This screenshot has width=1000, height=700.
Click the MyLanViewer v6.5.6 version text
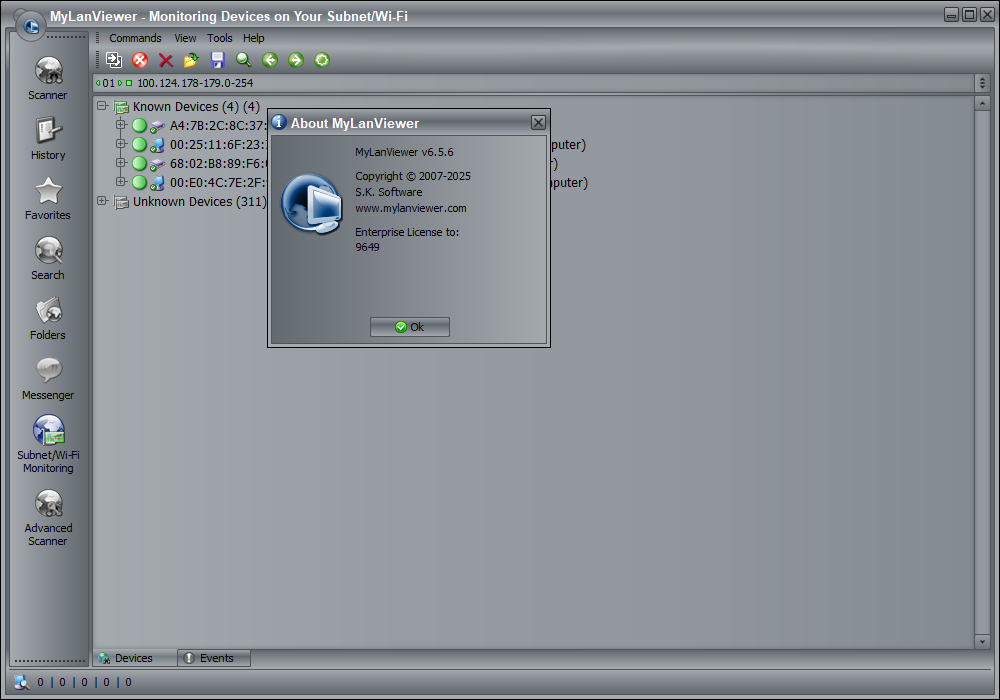(x=404, y=152)
